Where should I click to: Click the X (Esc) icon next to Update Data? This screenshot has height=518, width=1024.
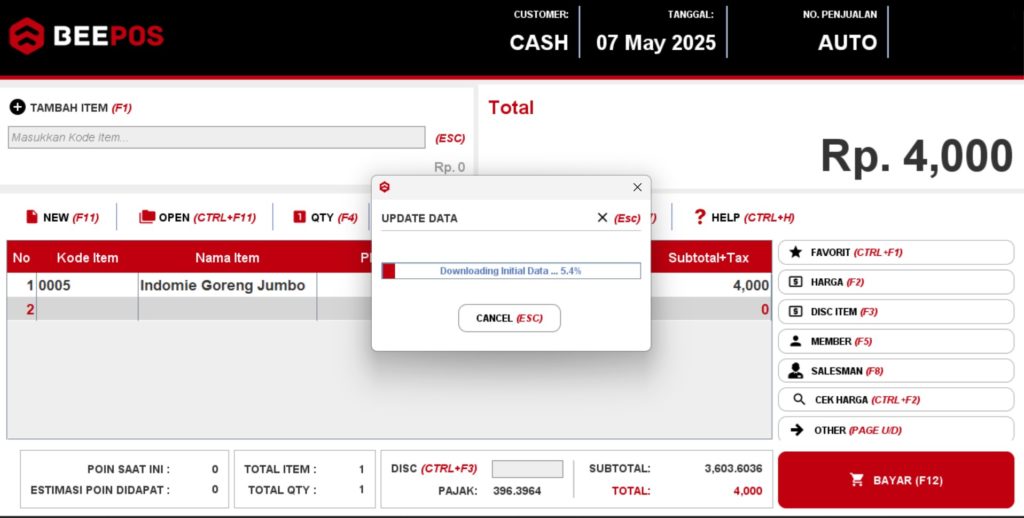[x=602, y=218]
